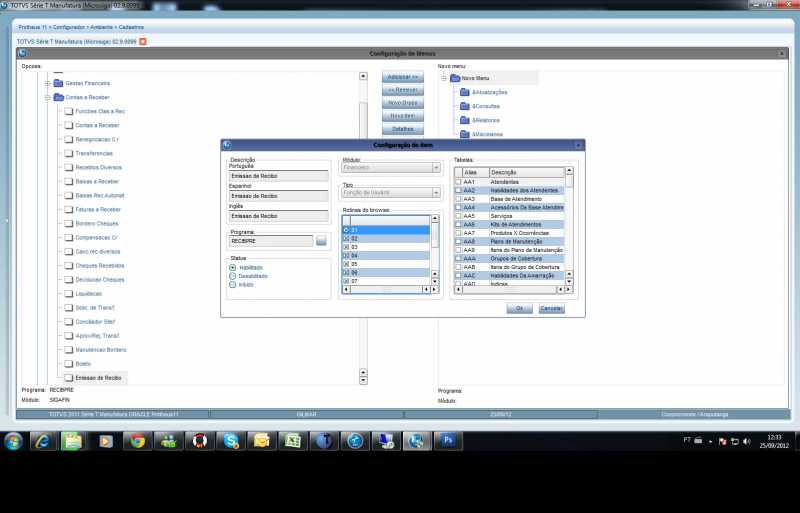800x513 pixels.
Task: Open Photoshop from the taskbar
Action: 448,441
